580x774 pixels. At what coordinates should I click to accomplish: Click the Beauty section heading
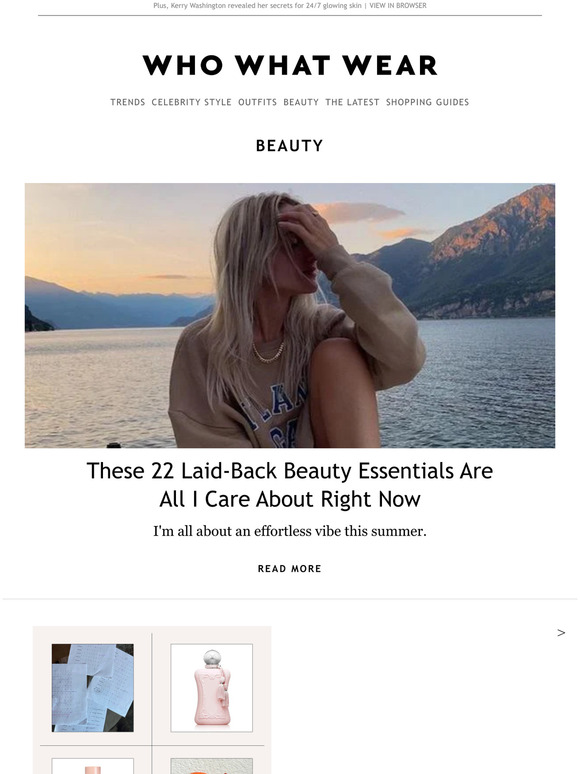point(290,146)
